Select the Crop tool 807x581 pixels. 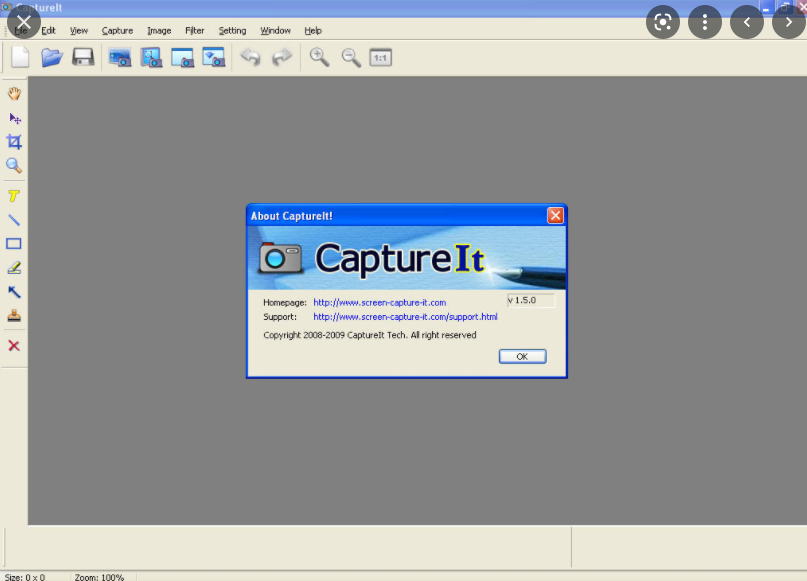(14, 142)
